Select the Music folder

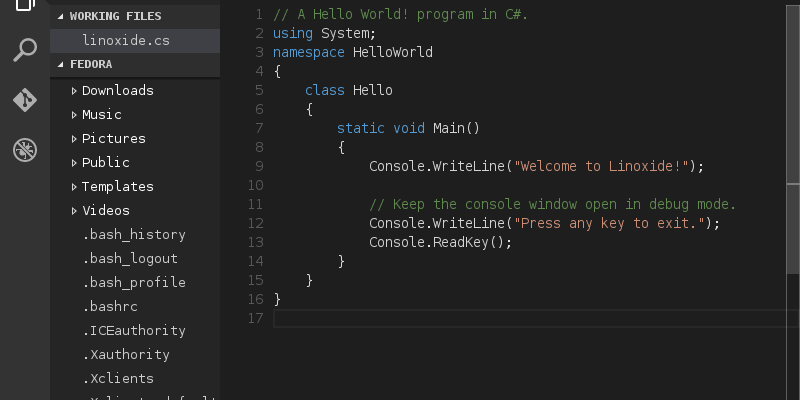click(x=102, y=115)
